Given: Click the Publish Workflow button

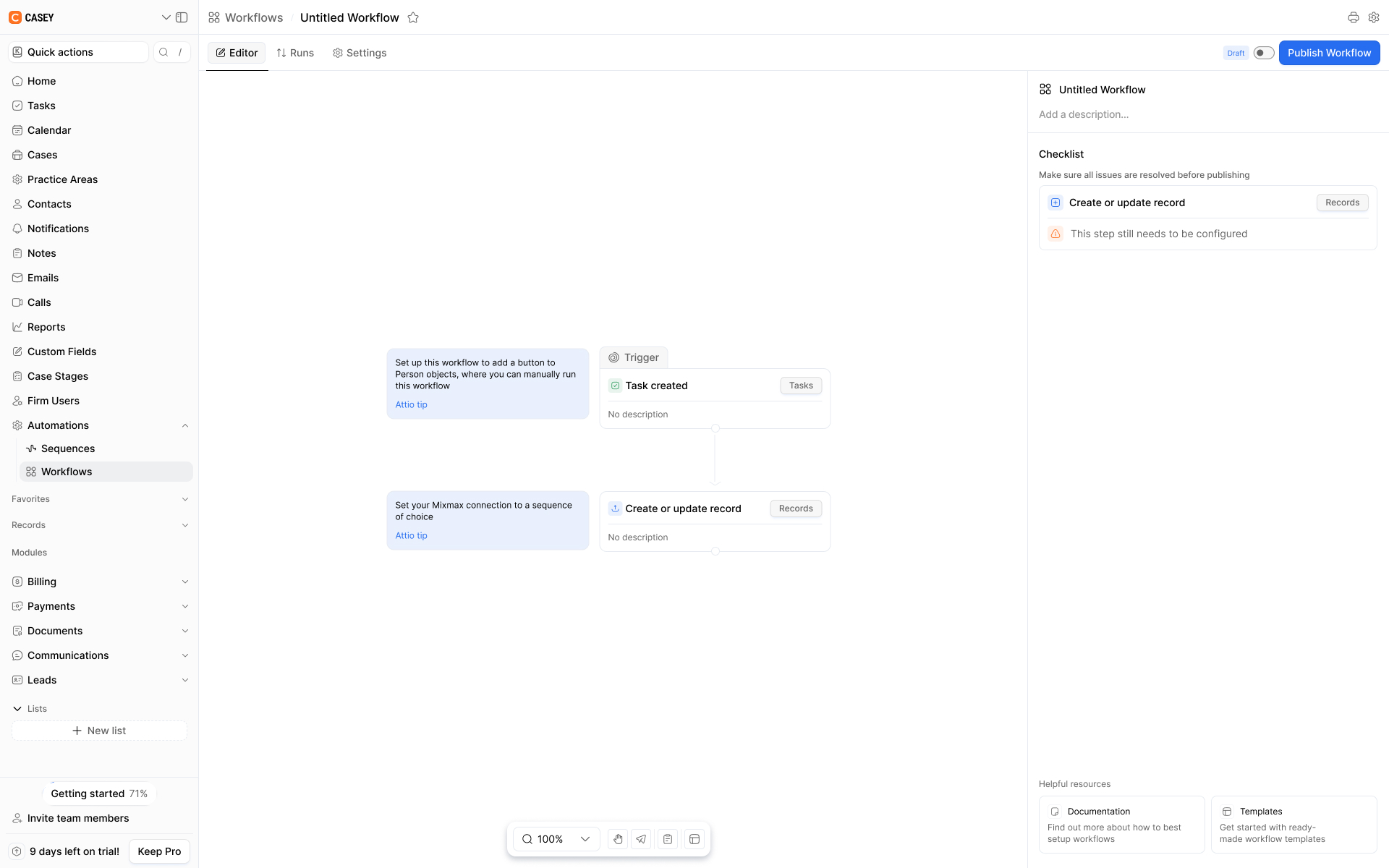Looking at the screenshot, I should (1329, 53).
